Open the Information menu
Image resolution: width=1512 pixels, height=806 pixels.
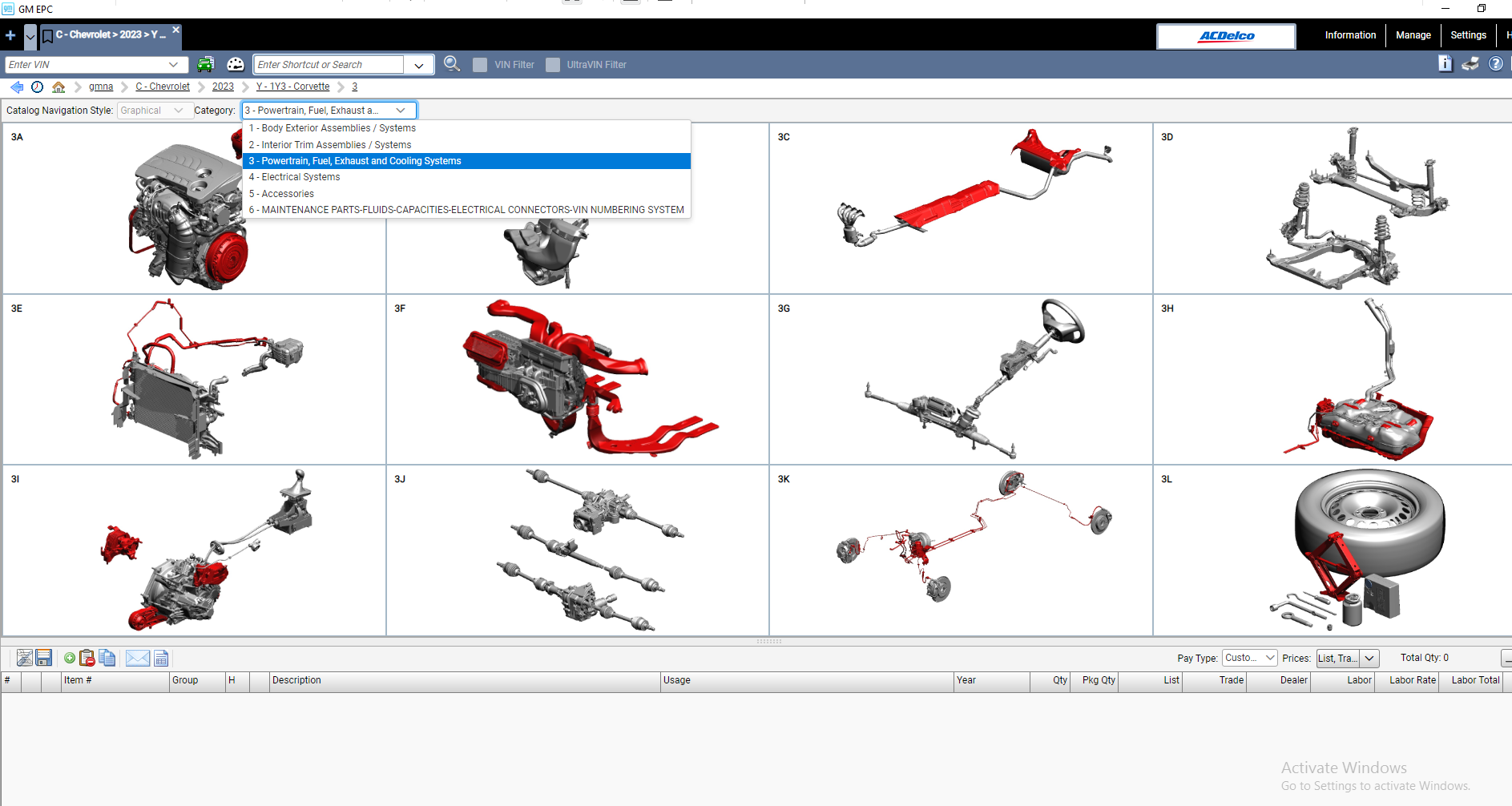coord(1350,35)
